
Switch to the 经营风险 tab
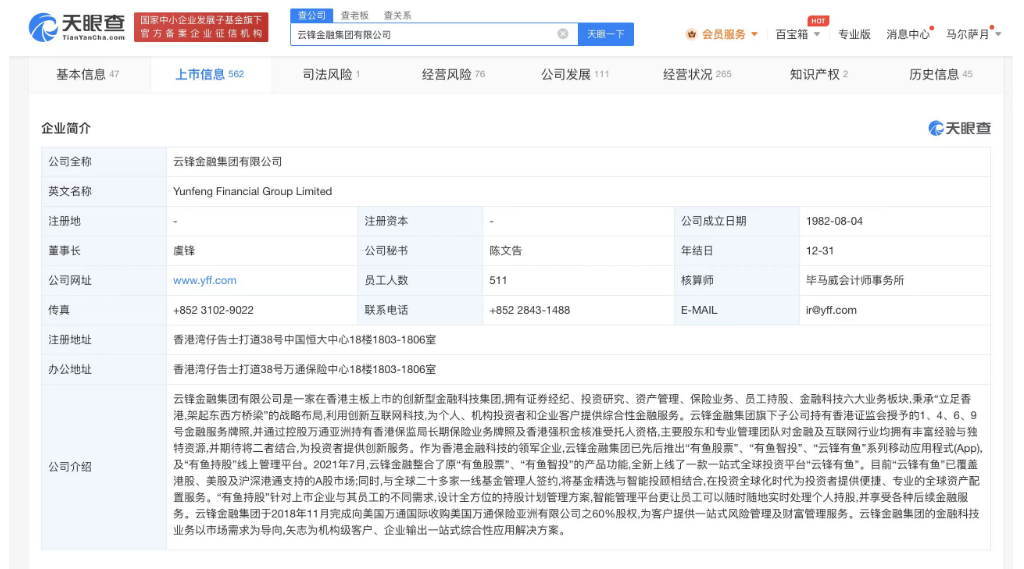click(453, 74)
